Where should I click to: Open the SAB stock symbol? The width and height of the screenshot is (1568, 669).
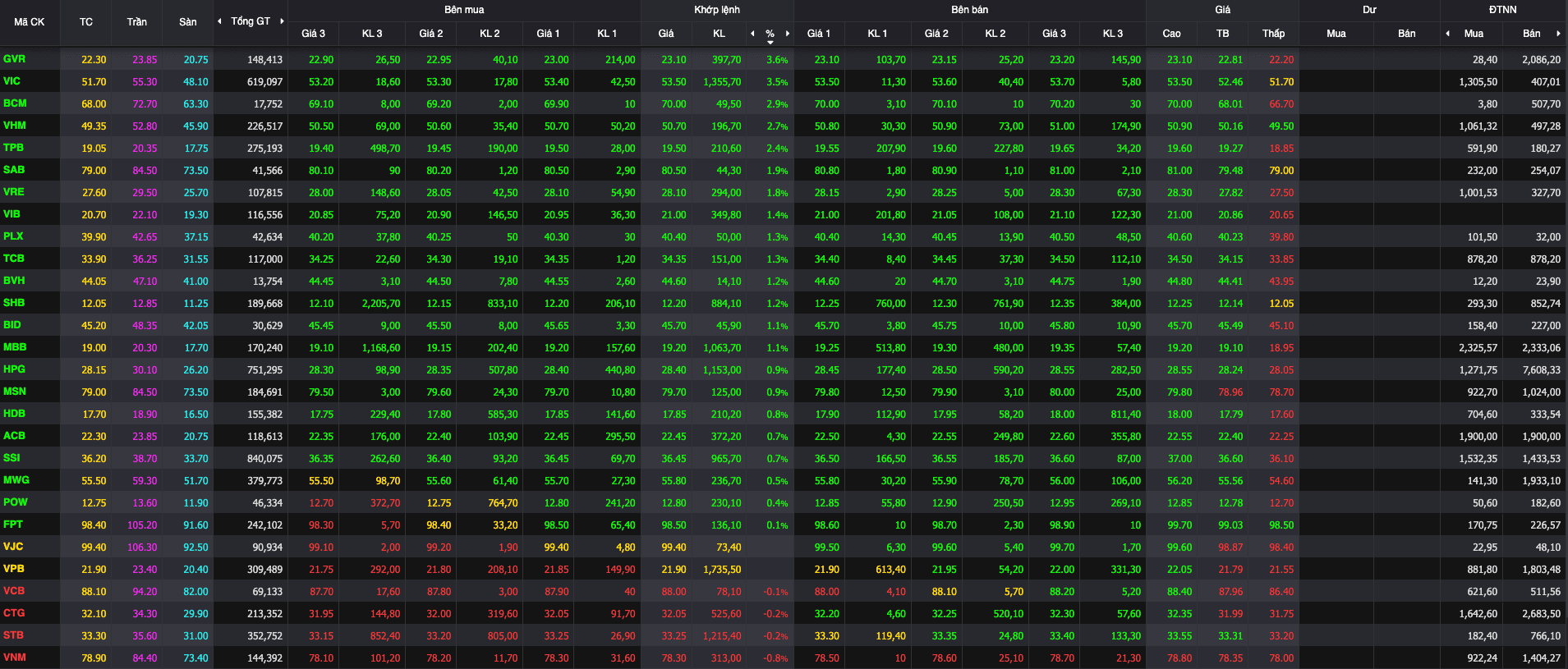(14, 170)
